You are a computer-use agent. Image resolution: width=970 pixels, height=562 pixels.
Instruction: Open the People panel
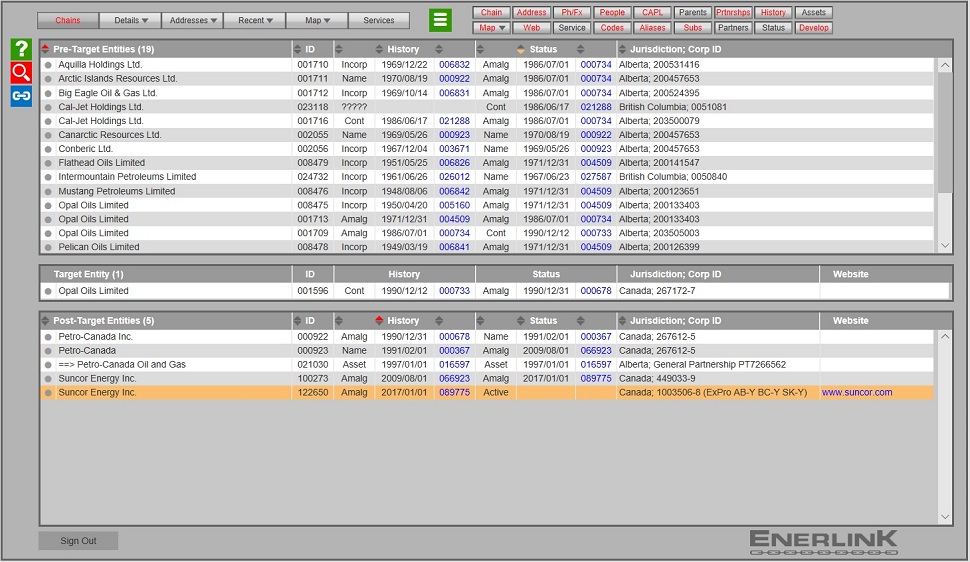pos(612,12)
